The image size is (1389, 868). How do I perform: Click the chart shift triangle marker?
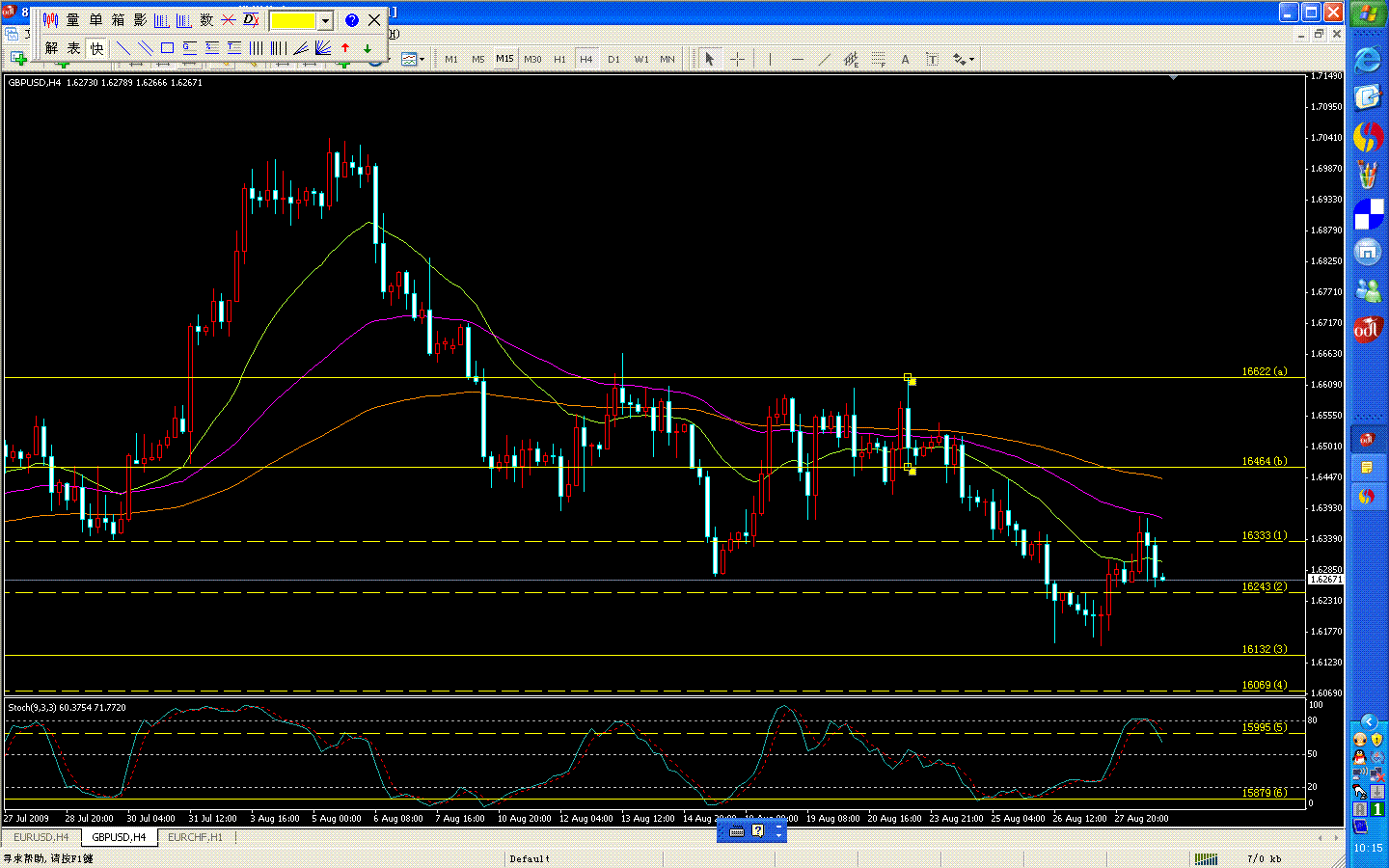[x=1174, y=77]
